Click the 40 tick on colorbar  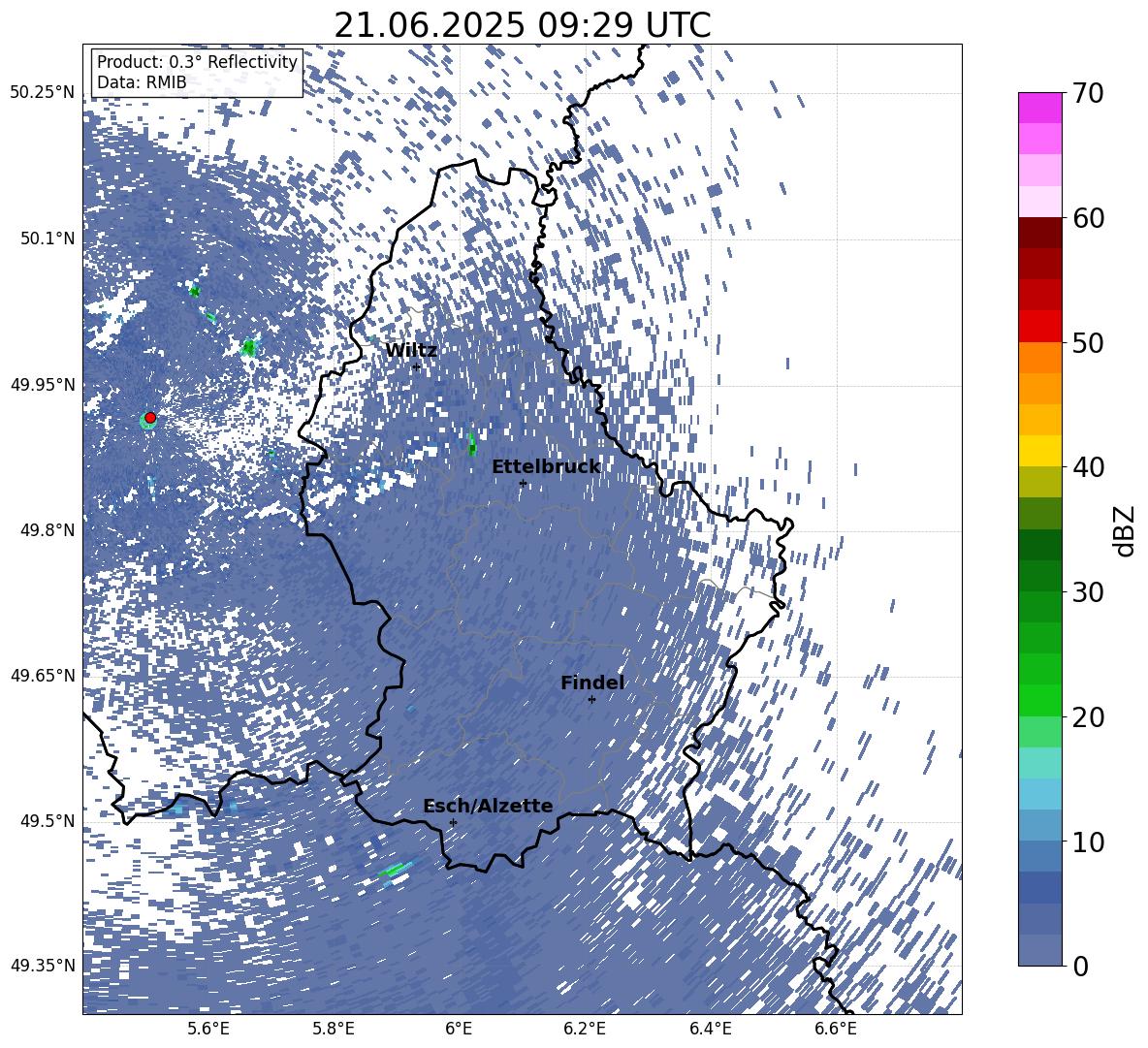coord(1087,467)
